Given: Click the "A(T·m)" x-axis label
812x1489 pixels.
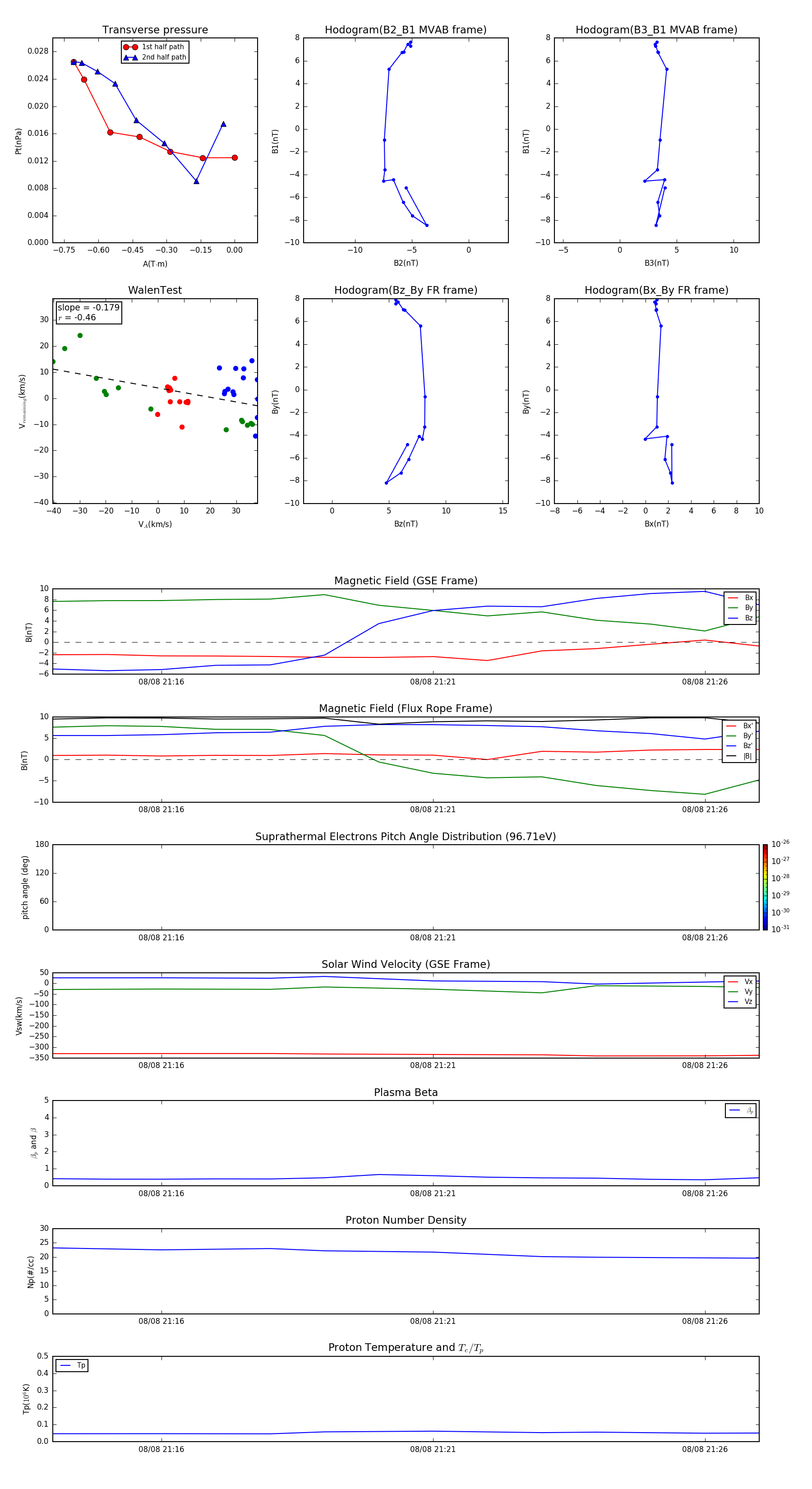Looking at the screenshot, I should (x=155, y=264).
